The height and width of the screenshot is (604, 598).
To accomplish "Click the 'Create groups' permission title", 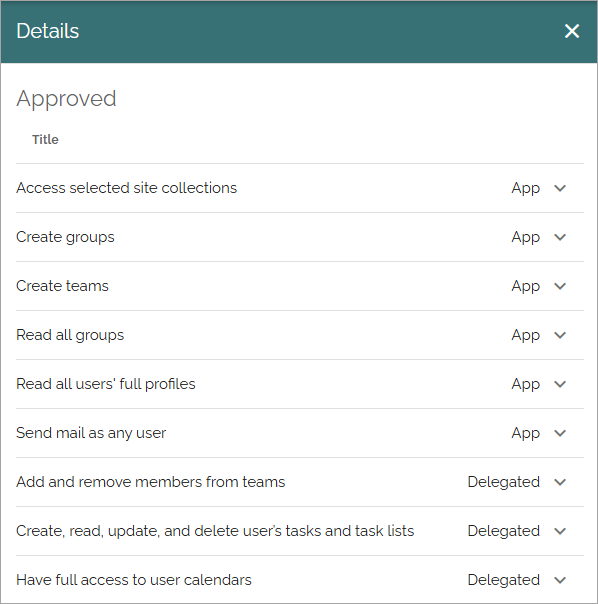I will coord(65,237).
